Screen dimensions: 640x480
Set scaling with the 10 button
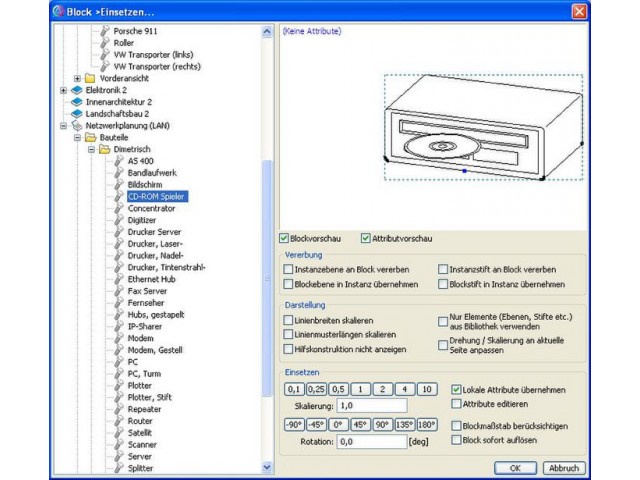tap(427, 389)
